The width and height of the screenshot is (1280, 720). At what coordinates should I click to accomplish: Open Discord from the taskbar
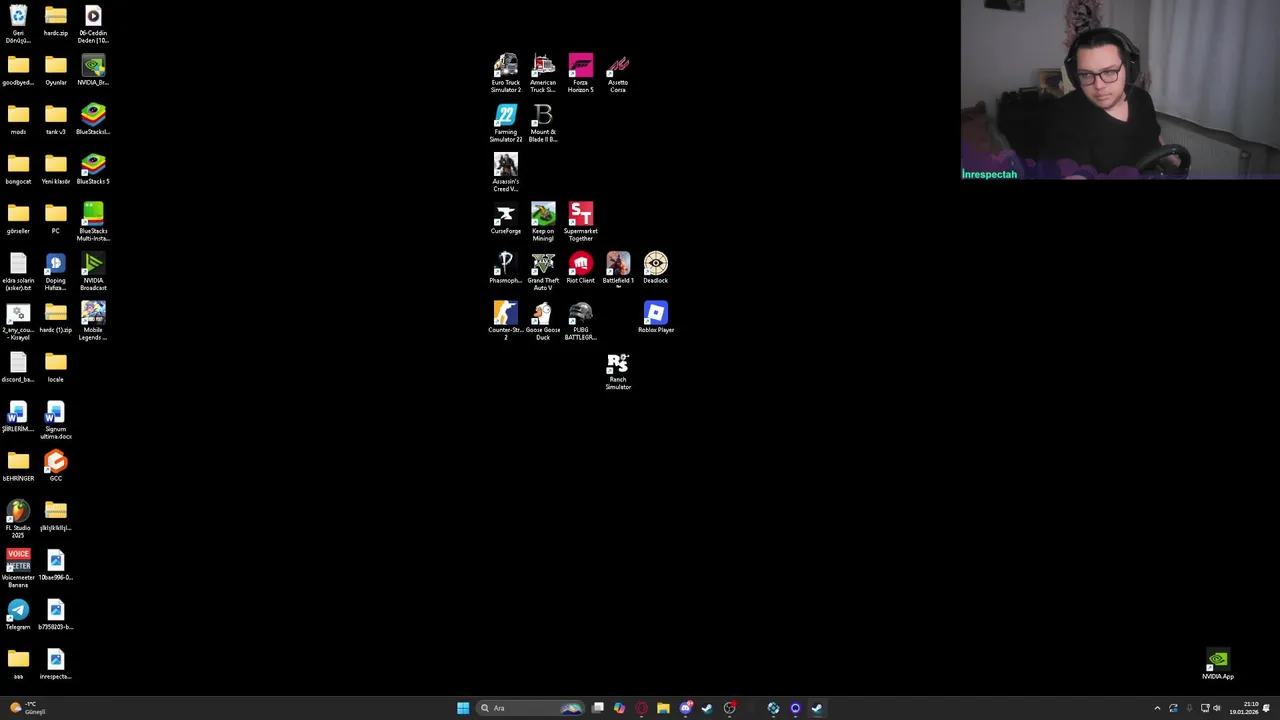pyautogui.click(x=685, y=708)
